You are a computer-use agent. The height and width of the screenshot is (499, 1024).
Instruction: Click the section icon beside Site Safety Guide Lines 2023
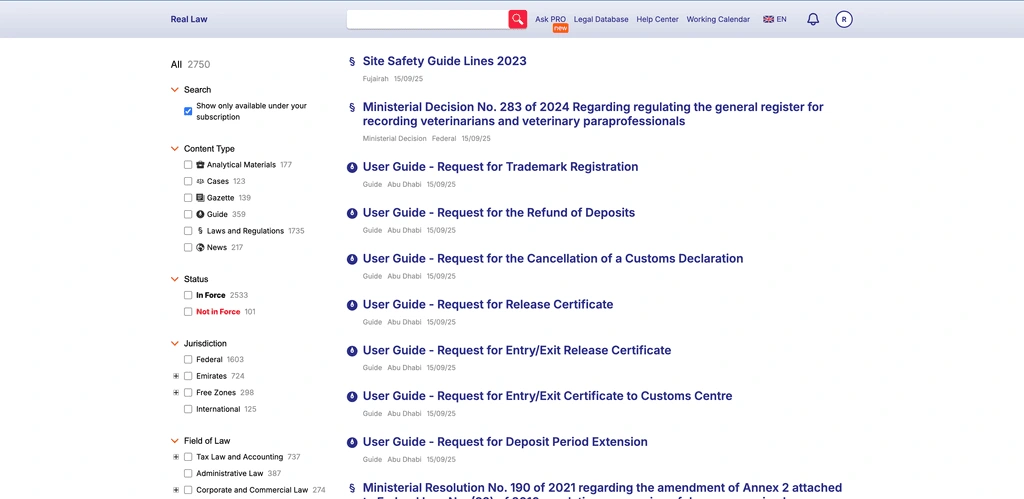click(352, 61)
